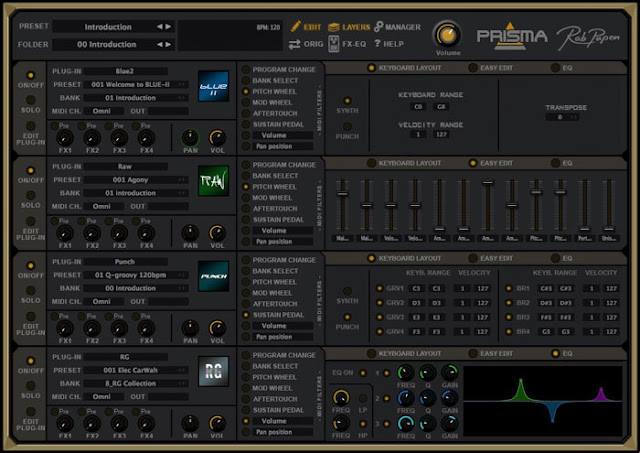Screen dimensions: 640x453
Task: Toggle Pitch Wheel filter on Blue2 layer
Action: [246, 91]
